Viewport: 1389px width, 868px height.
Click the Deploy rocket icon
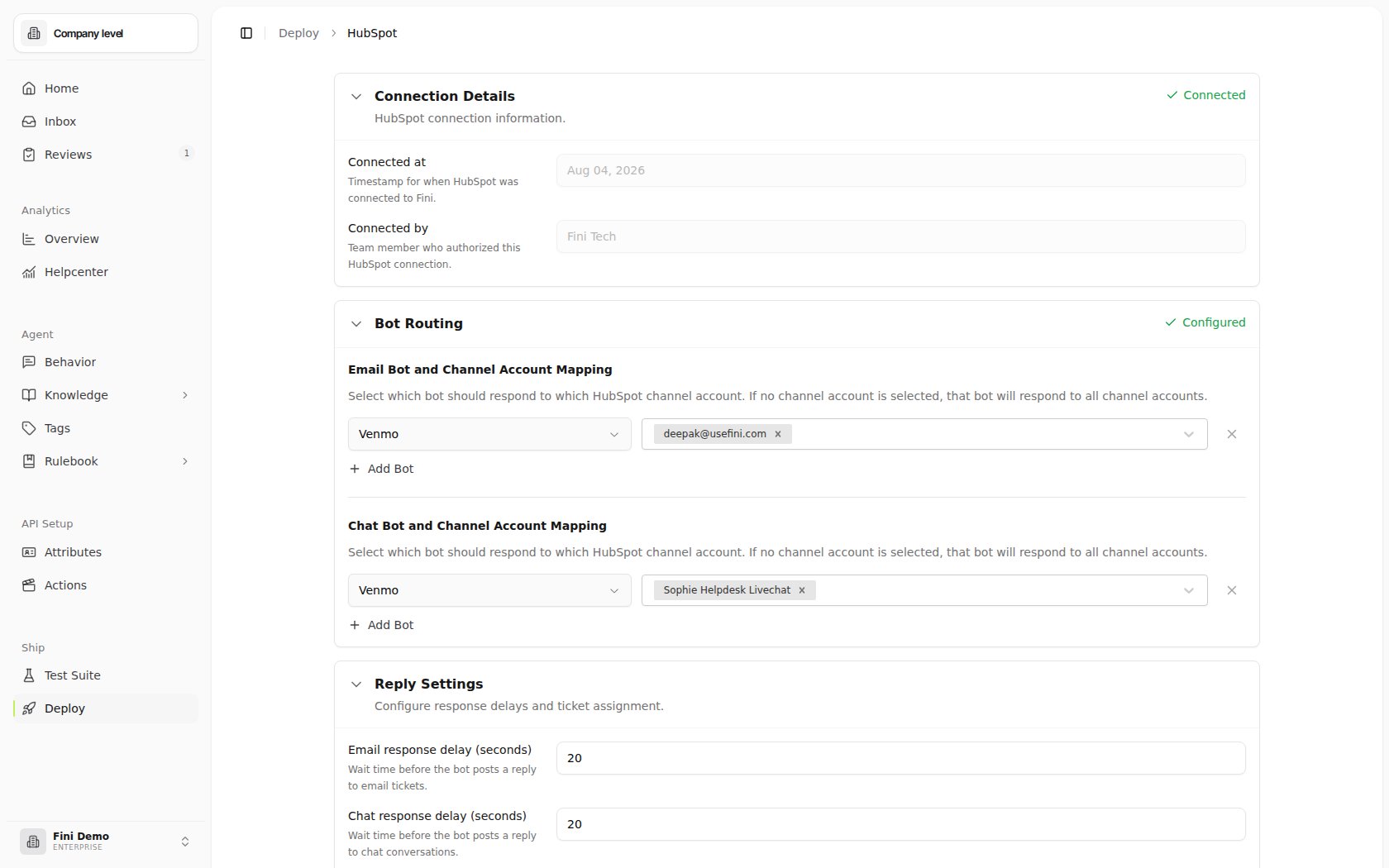pyautogui.click(x=29, y=708)
